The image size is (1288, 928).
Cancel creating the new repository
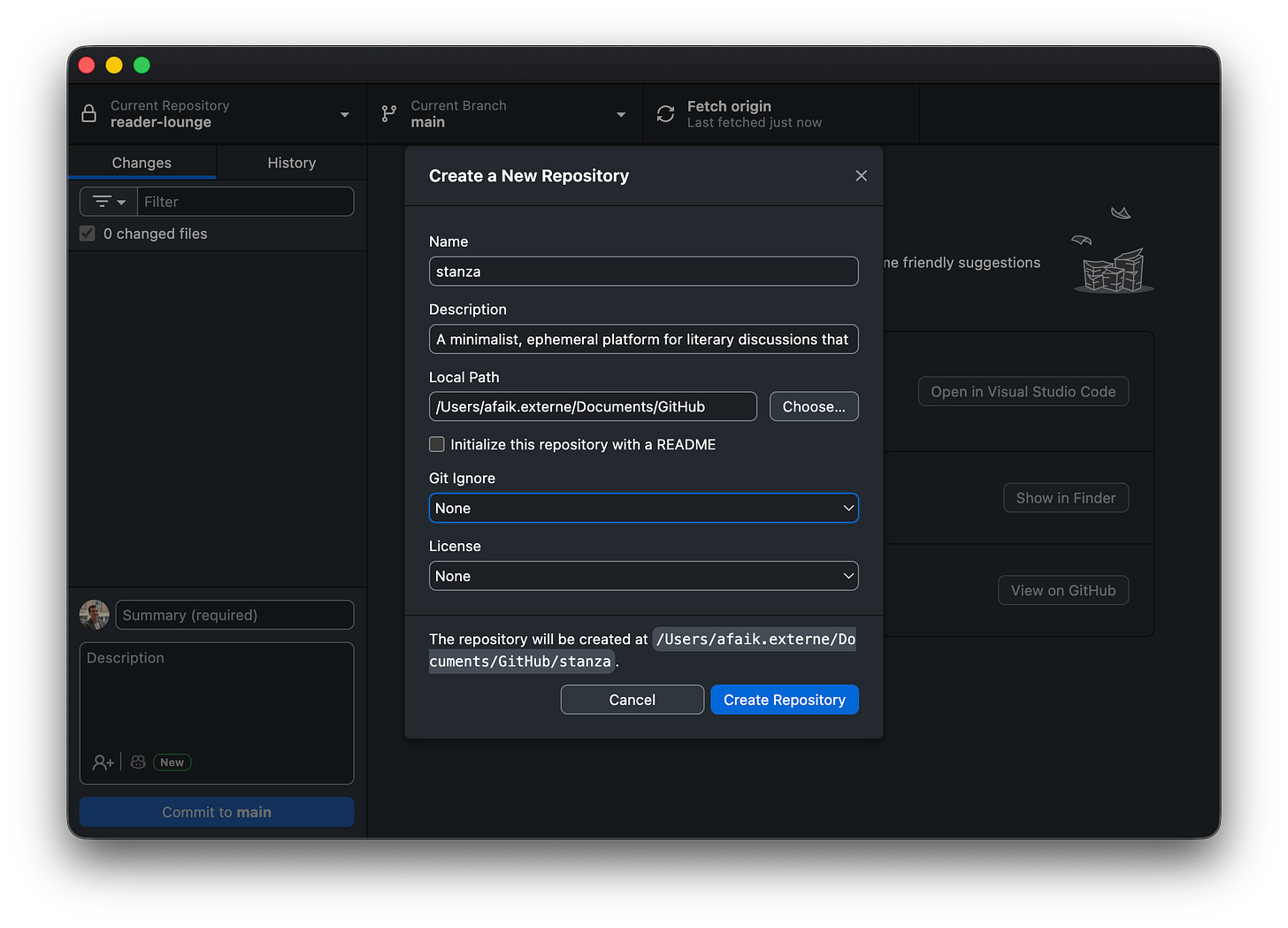(632, 699)
